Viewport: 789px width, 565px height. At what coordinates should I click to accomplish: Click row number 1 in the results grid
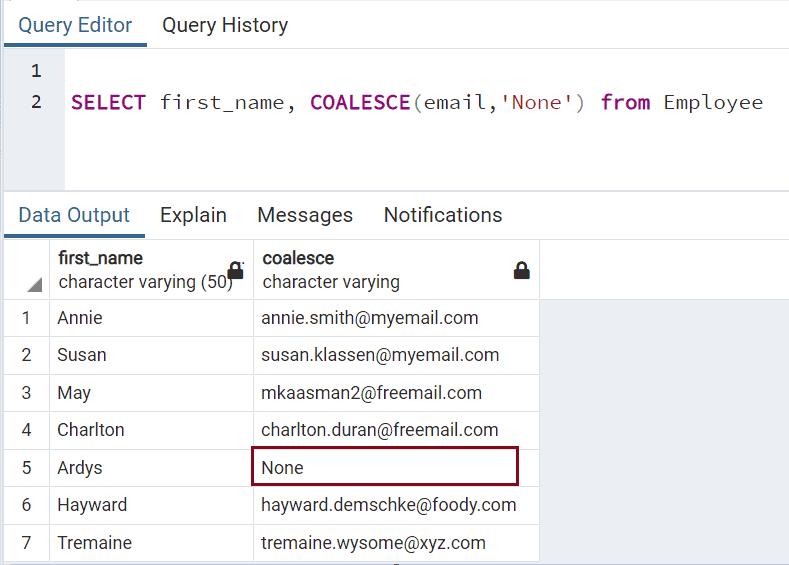(27, 318)
